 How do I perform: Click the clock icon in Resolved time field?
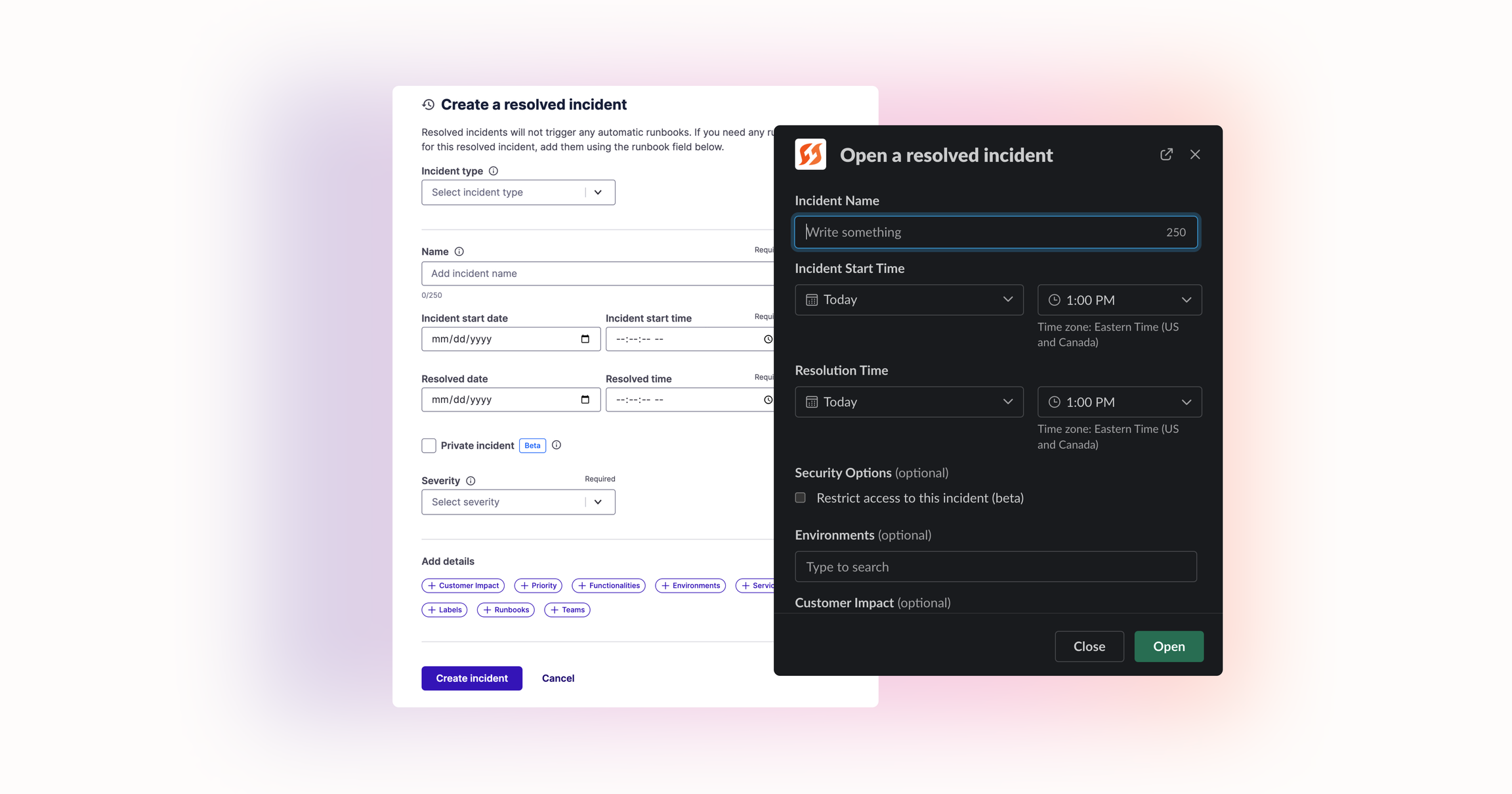(768, 400)
